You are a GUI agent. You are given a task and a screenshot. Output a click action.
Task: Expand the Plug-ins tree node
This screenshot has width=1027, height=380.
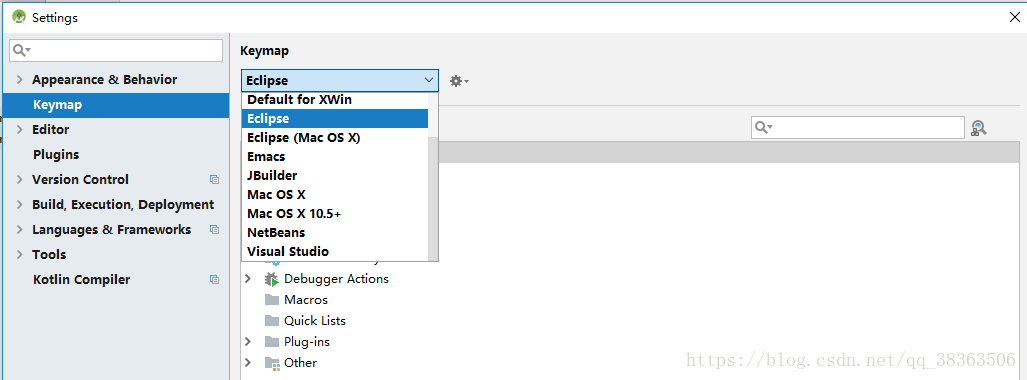[248, 342]
